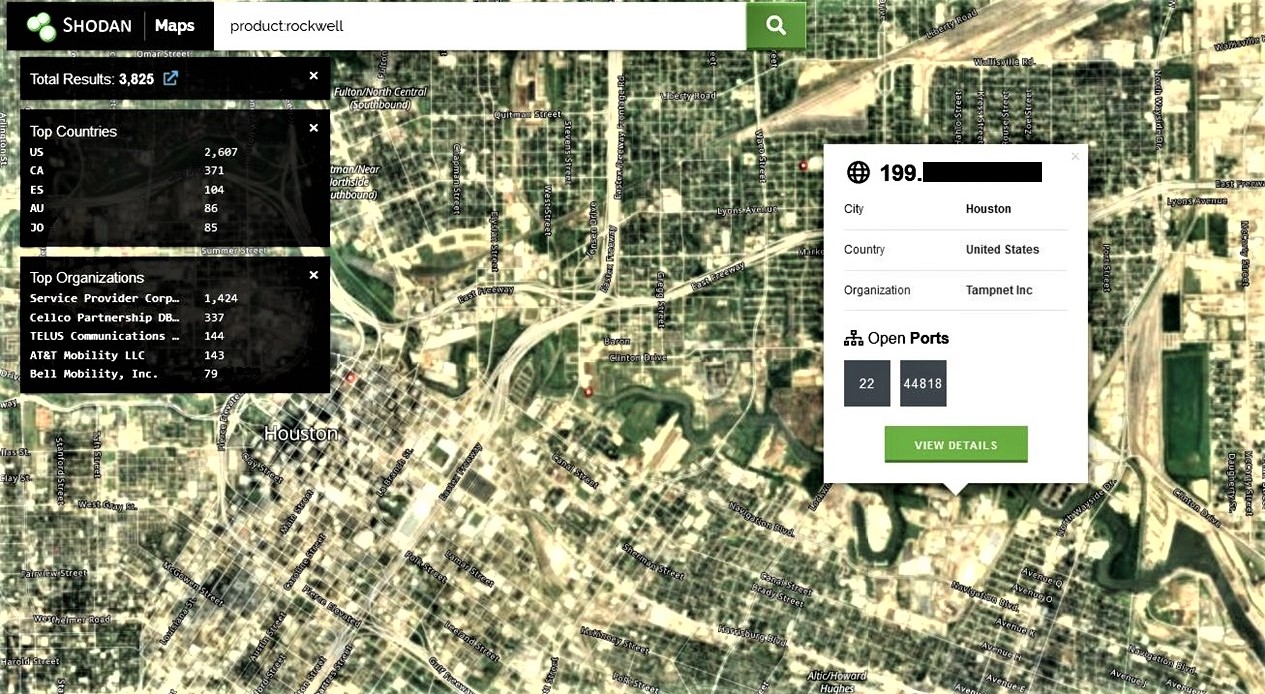Click the Open Ports network icon

point(853,338)
